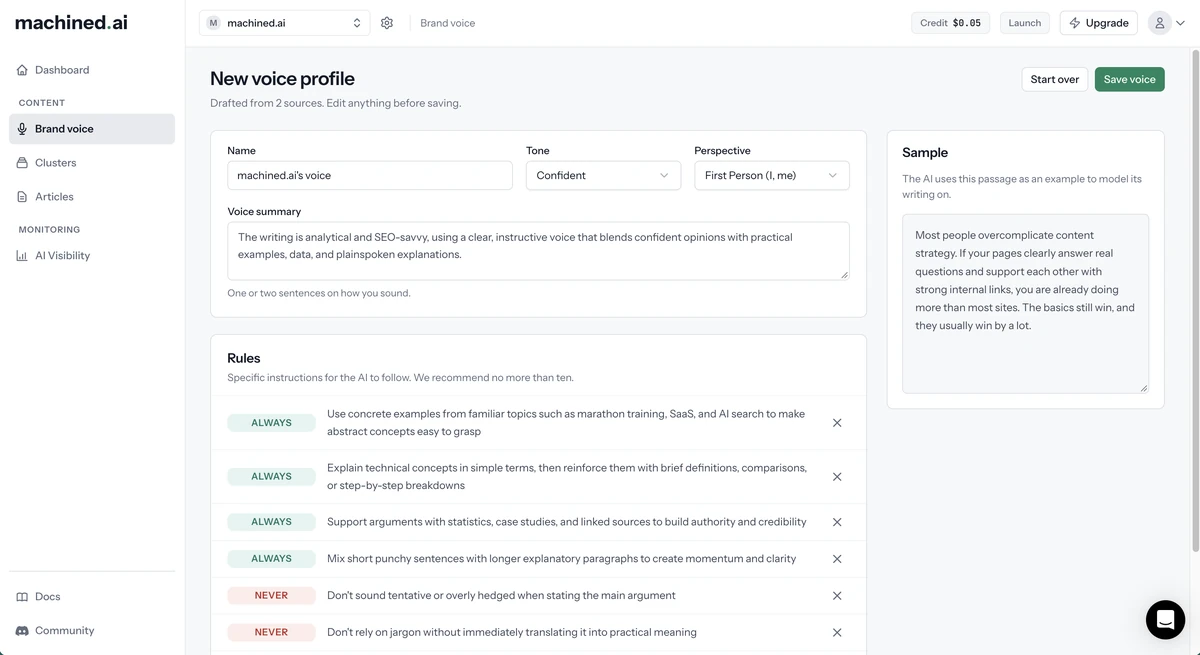Toggle NEVER badge on jargon rule
The image size is (1200, 655).
click(271, 633)
